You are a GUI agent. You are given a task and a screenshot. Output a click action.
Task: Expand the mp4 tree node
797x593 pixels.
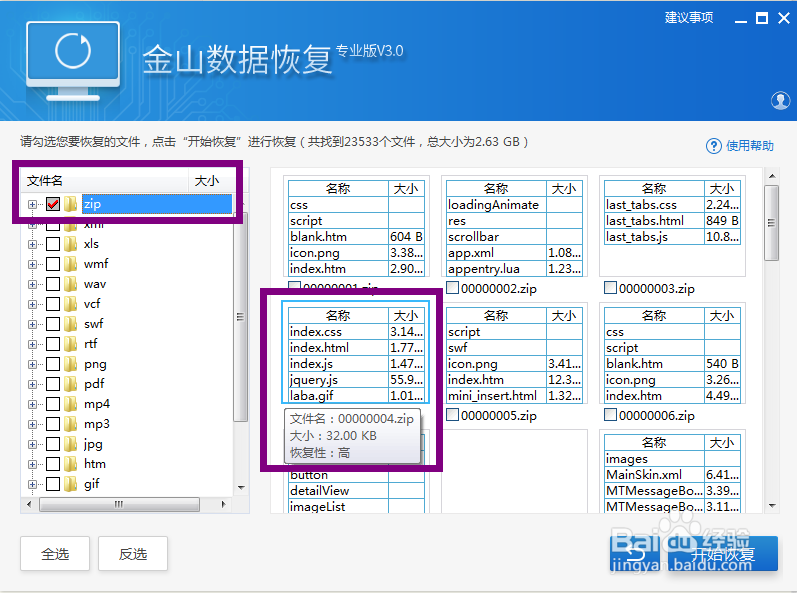[33, 404]
